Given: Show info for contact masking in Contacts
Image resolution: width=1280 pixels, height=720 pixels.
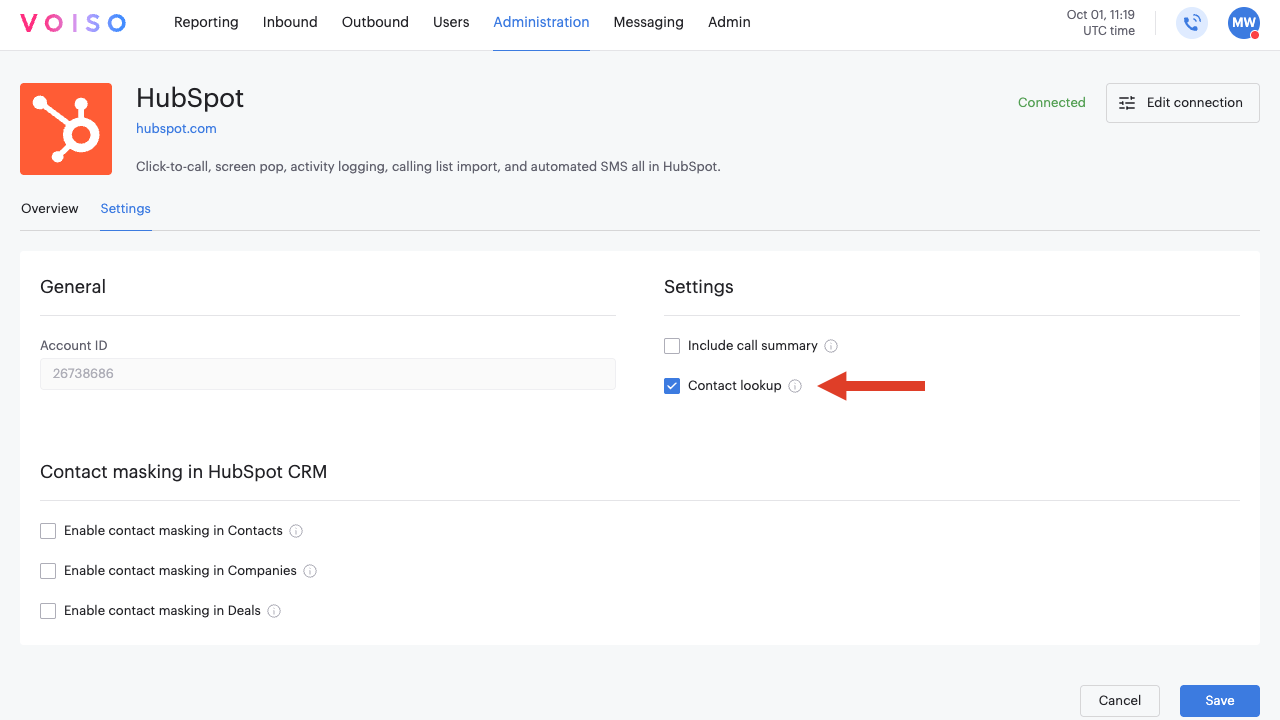Looking at the screenshot, I should (296, 531).
